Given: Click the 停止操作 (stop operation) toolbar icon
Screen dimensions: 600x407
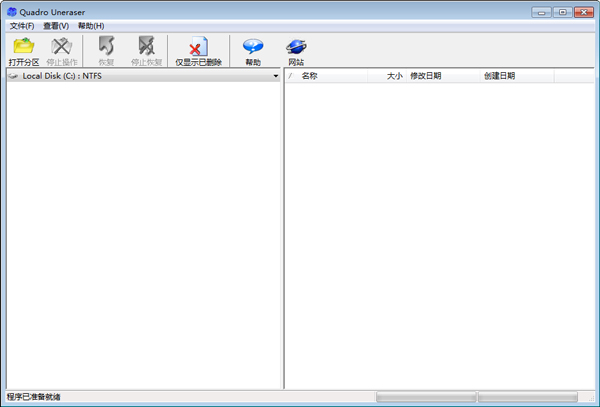Looking at the screenshot, I should [62, 46].
